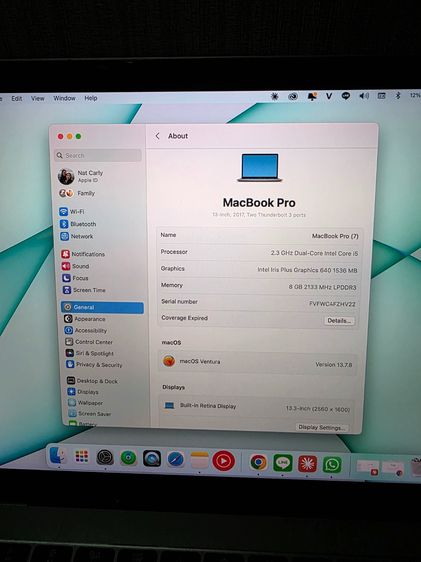Open the Edit menu

tap(16, 98)
